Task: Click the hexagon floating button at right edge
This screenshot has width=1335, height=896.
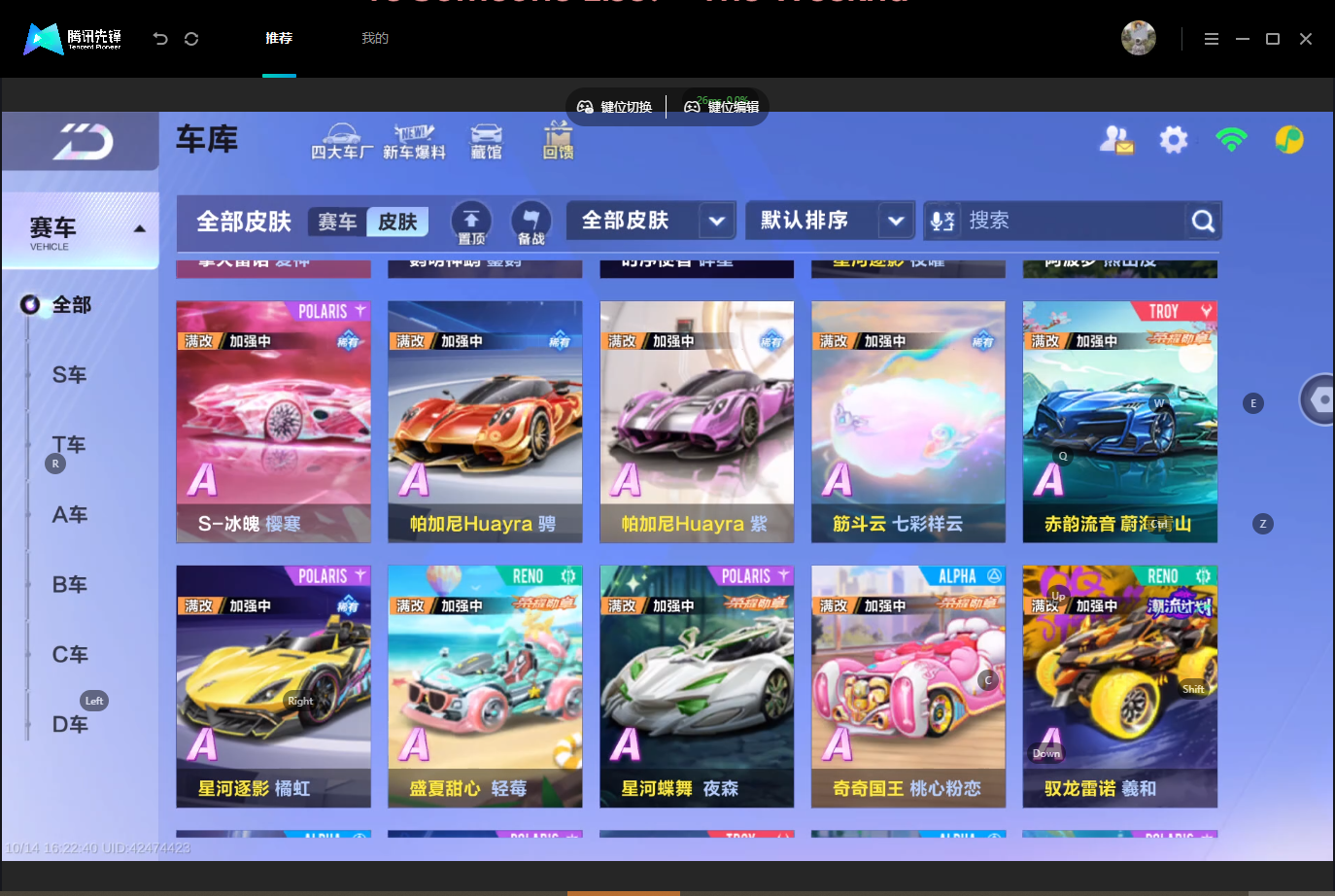Action: point(1319,399)
